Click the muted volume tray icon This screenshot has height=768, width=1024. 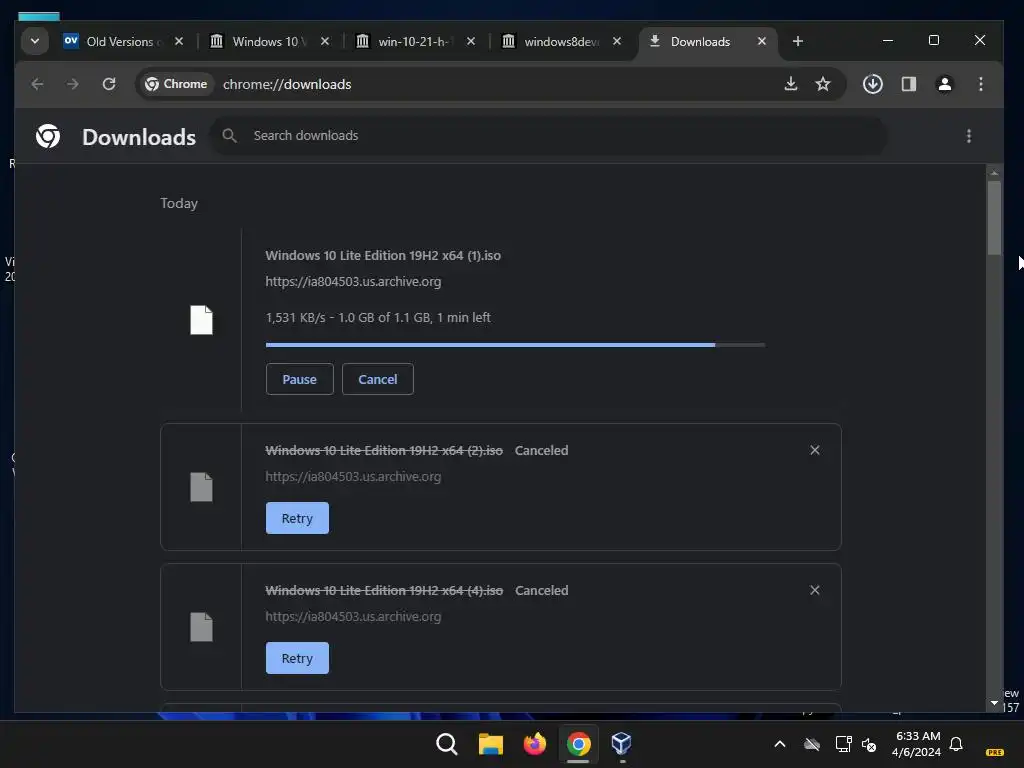point(869,744)
